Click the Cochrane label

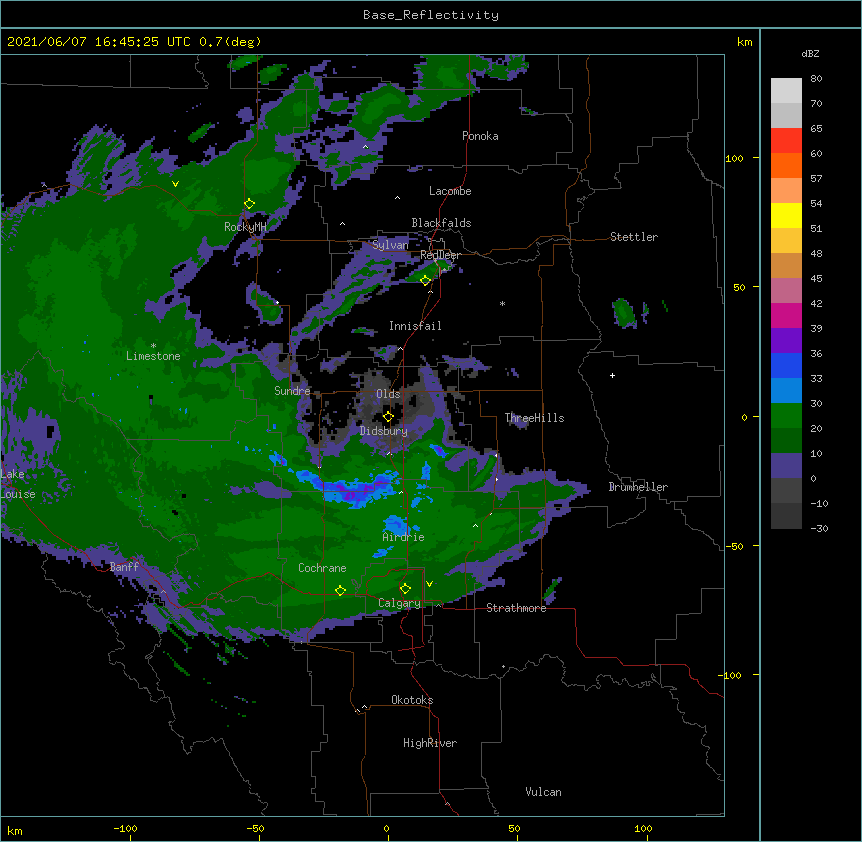coord(322,568)
